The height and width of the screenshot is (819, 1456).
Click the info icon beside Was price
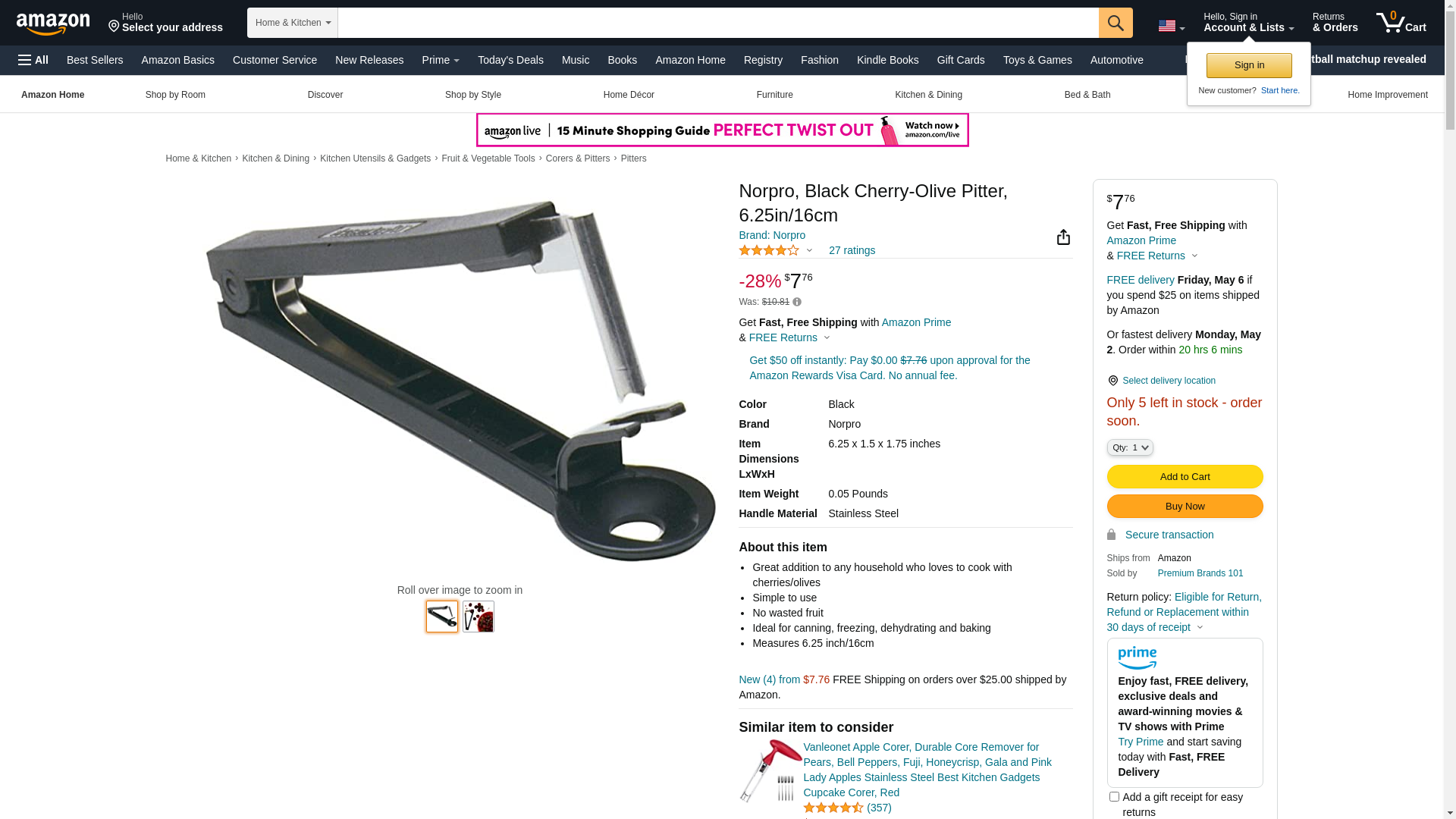pos(797,302)
